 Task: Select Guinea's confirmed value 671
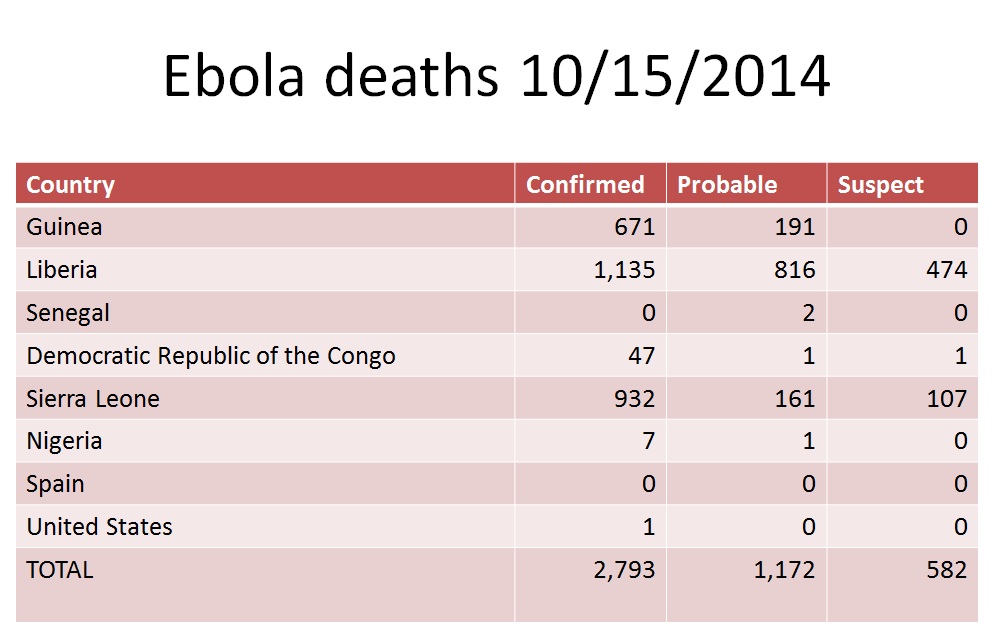tap(634, 227)
